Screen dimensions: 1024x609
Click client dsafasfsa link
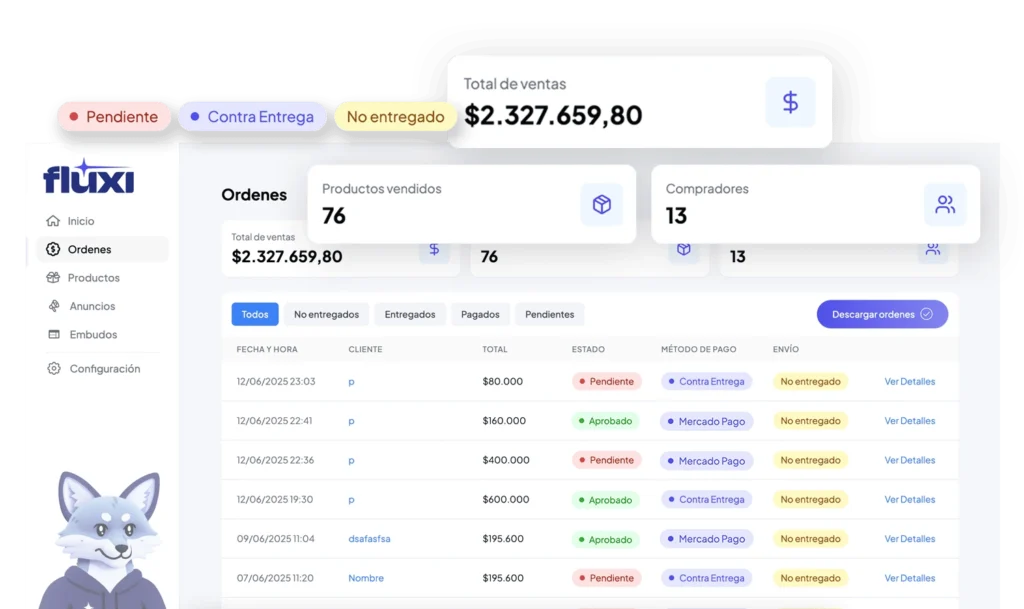pos(369,539)
